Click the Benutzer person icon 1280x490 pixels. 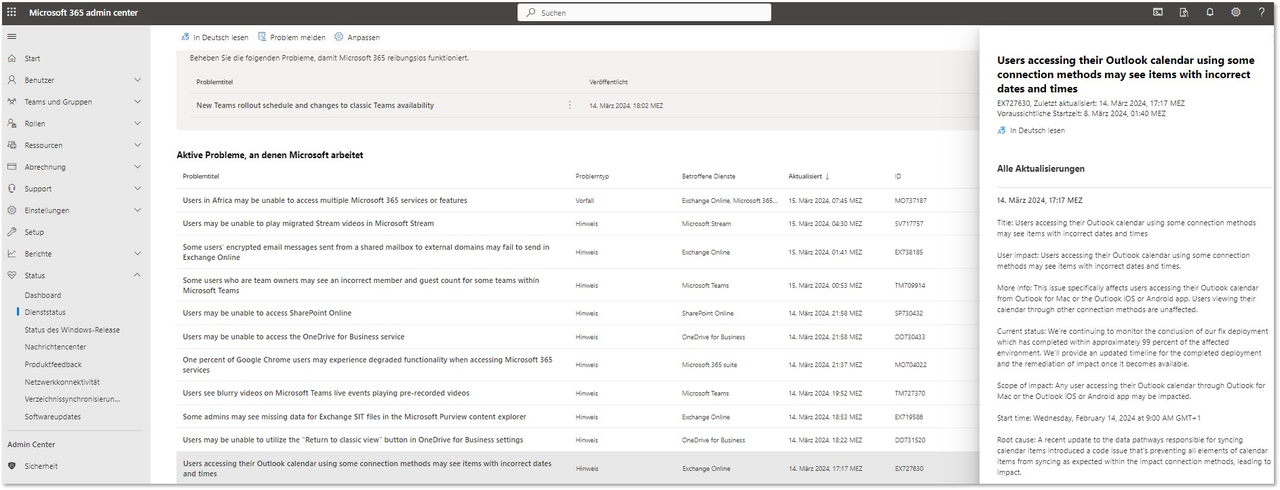pyautogui.click(x=12, y=80)
